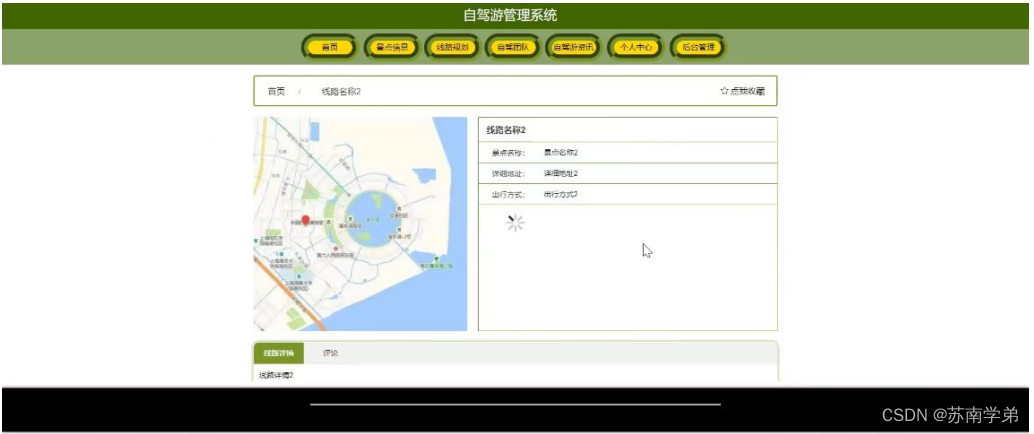Click the route map thumbnail image

(360, 224)
